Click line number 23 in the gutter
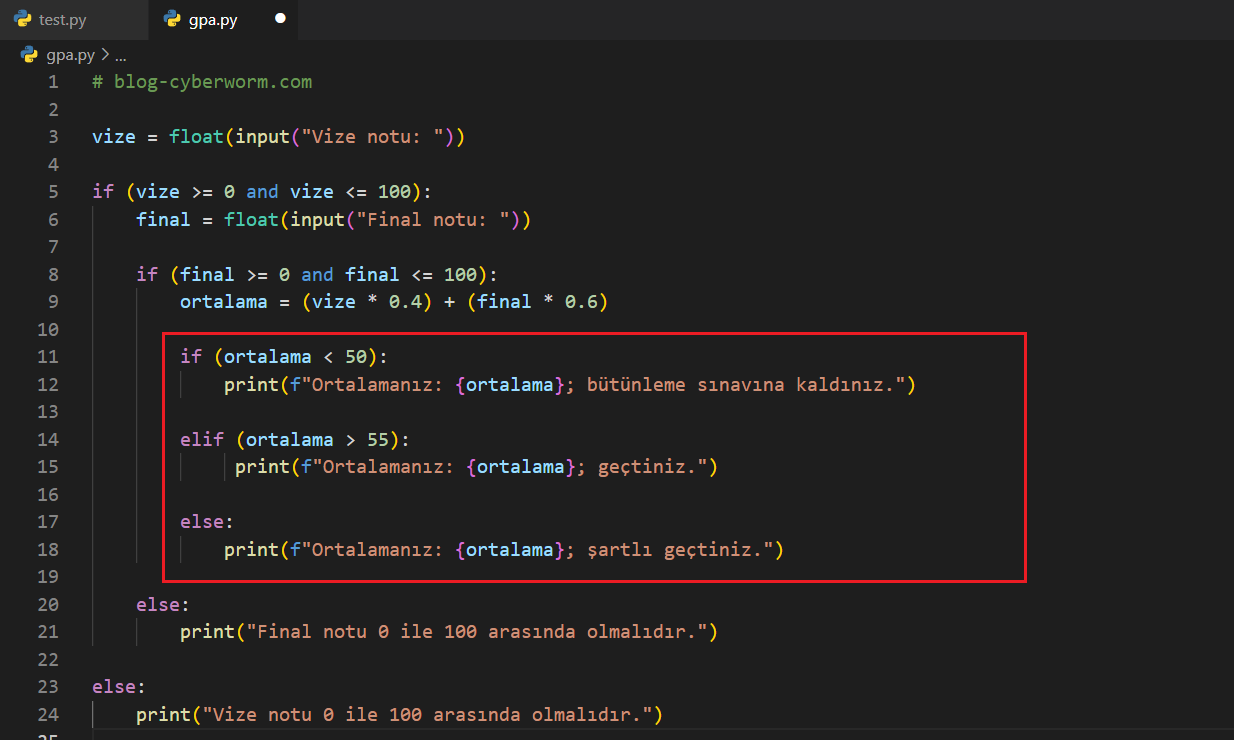The height and width of the screenshot is (740, 1234). [x=48, y=687]
